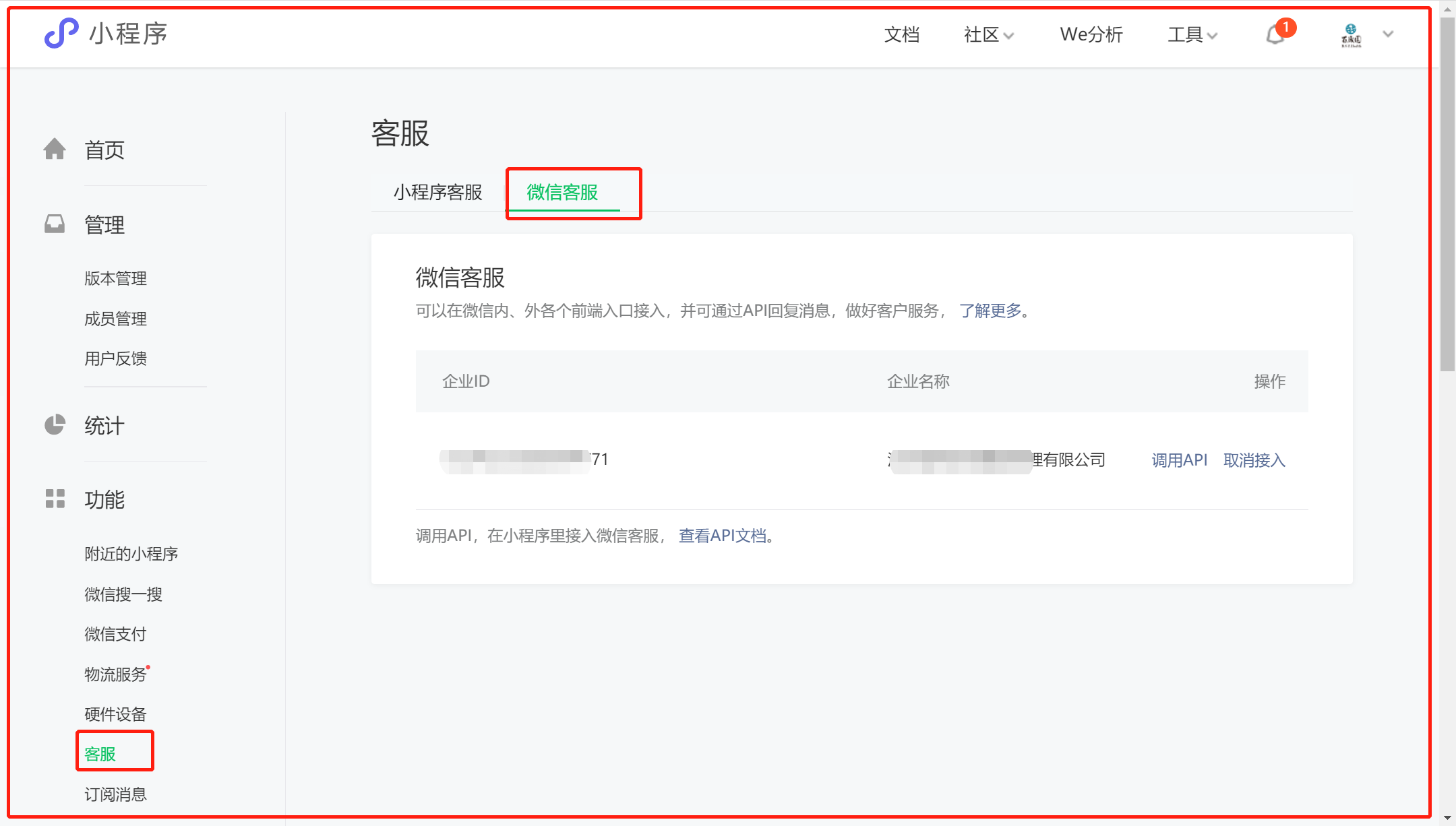
Task: Open 微信支付 in sidebar
Action: 115,634
